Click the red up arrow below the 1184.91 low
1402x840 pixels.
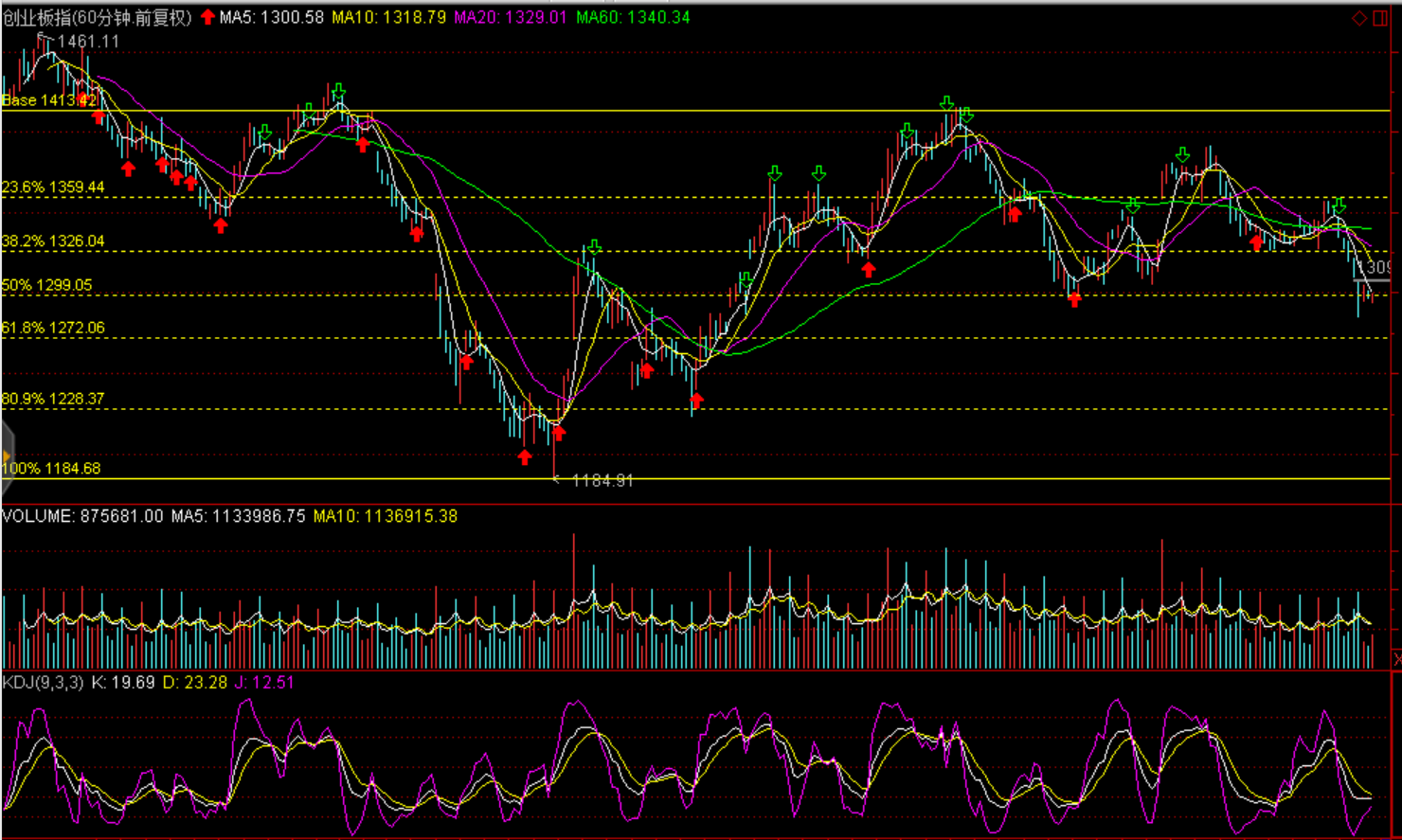525,457
